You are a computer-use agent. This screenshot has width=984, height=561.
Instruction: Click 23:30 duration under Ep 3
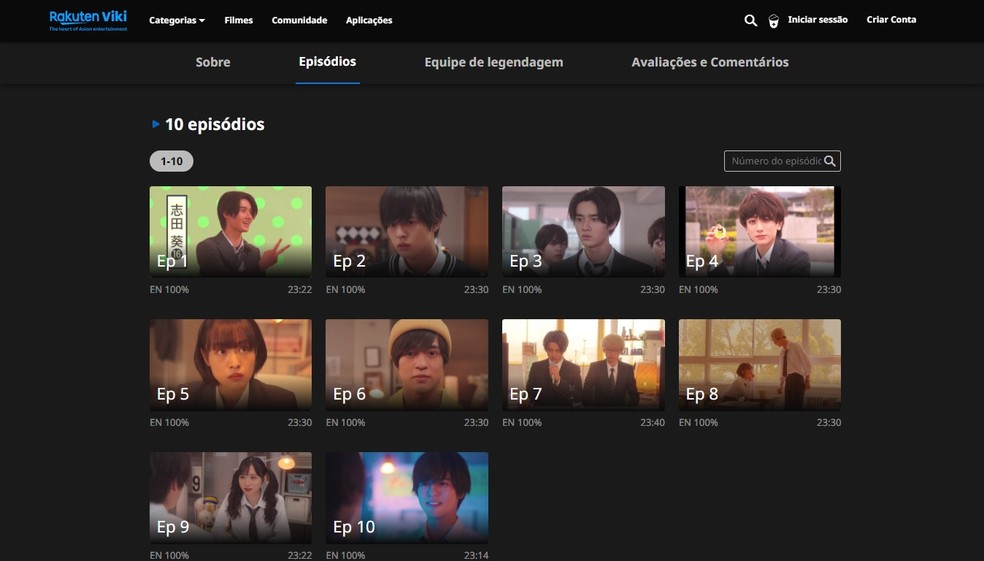click(652, 290)
